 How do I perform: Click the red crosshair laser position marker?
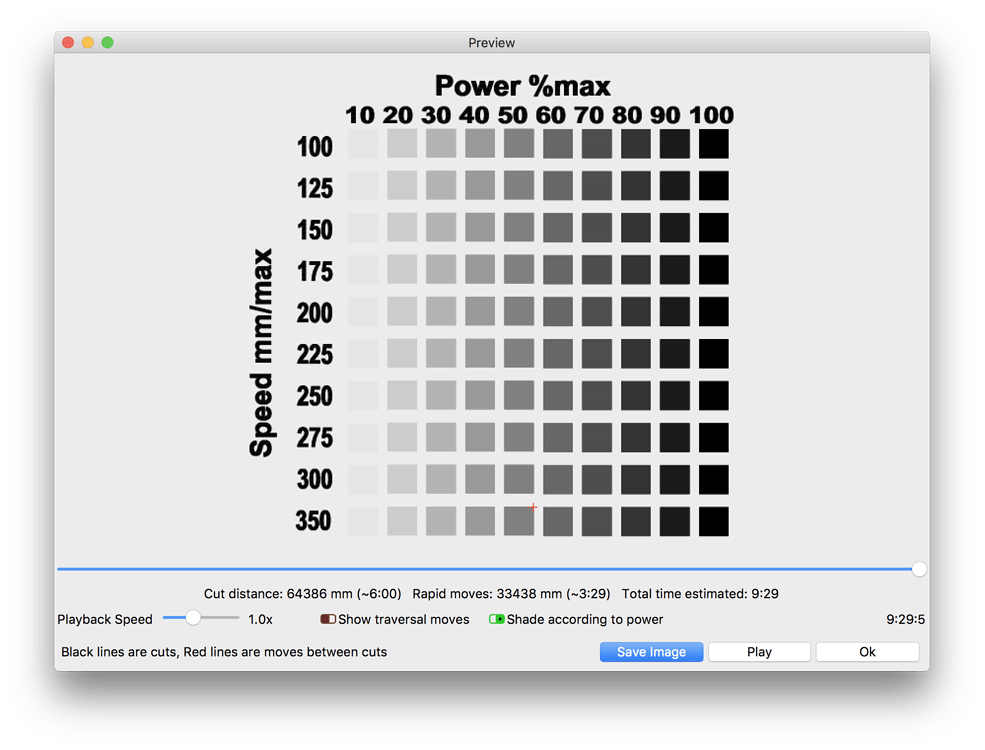[533, 506]
